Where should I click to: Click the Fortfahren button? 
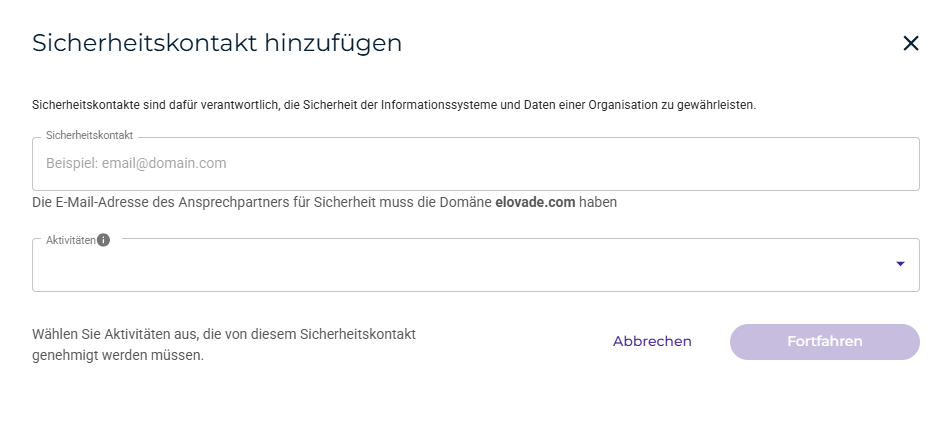click(824, 341)
